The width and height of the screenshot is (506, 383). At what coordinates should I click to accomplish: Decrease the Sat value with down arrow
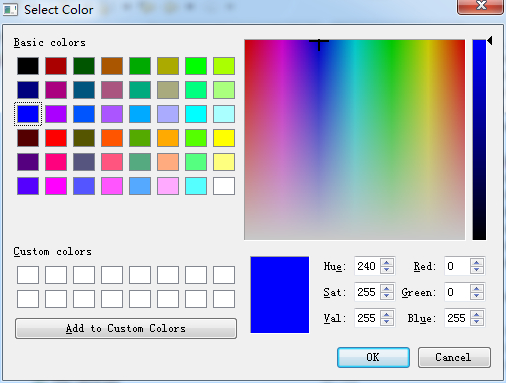387,296
